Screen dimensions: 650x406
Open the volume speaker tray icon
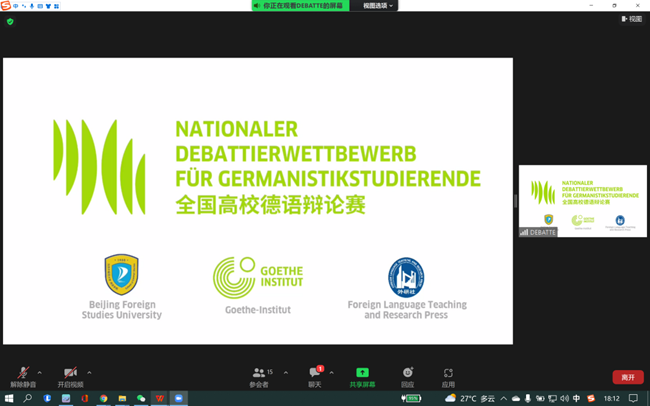tap(564, 399)
